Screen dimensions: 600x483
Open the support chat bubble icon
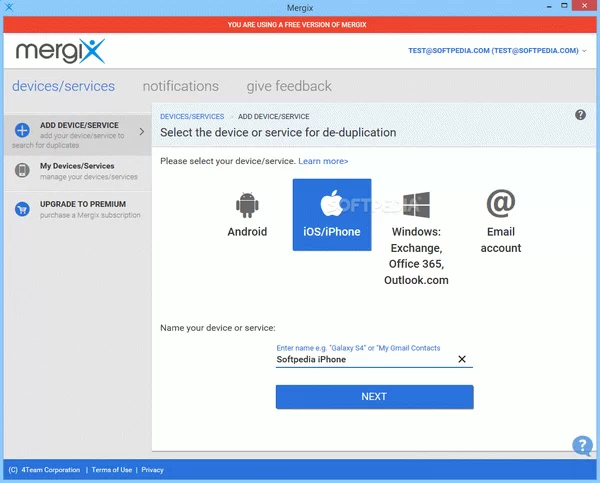(x=581, y=445)
